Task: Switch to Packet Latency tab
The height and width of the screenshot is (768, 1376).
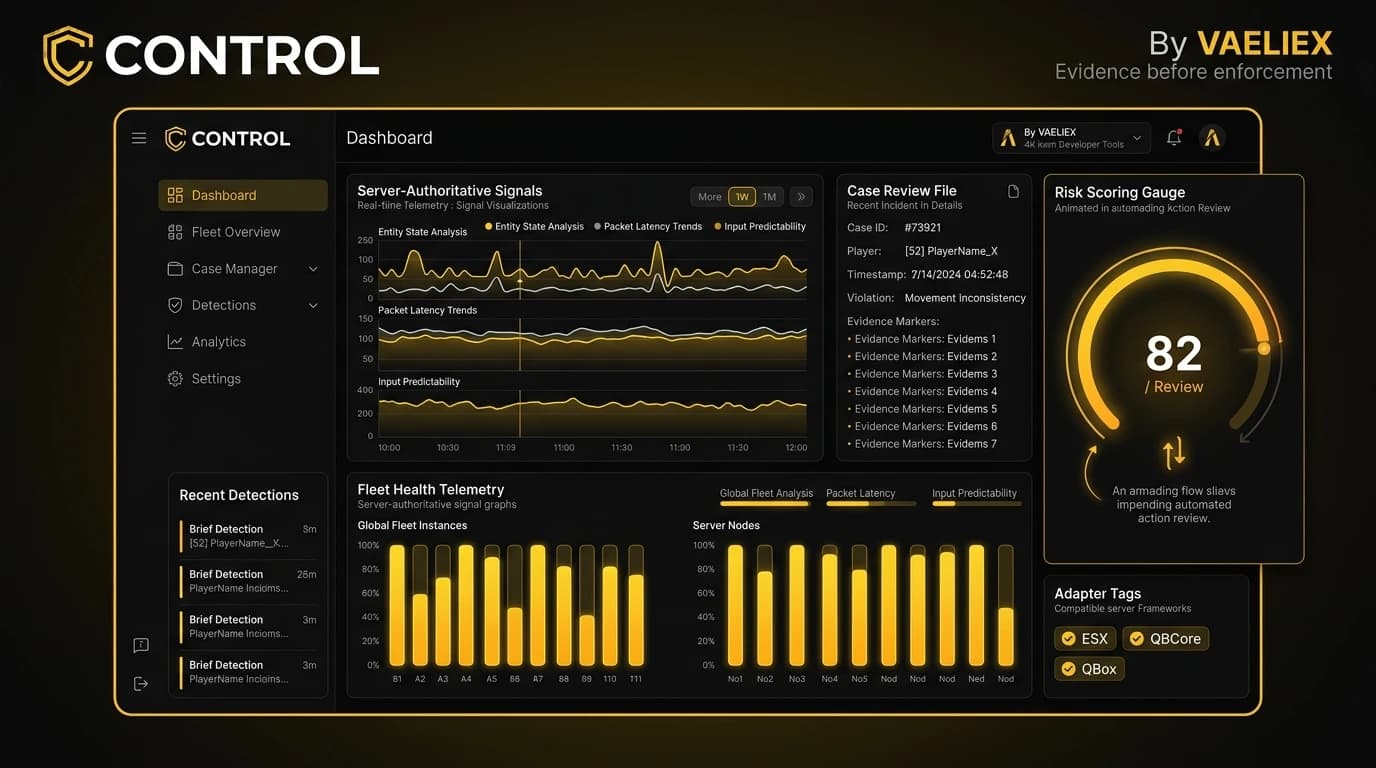Action: tap(860, 493)
